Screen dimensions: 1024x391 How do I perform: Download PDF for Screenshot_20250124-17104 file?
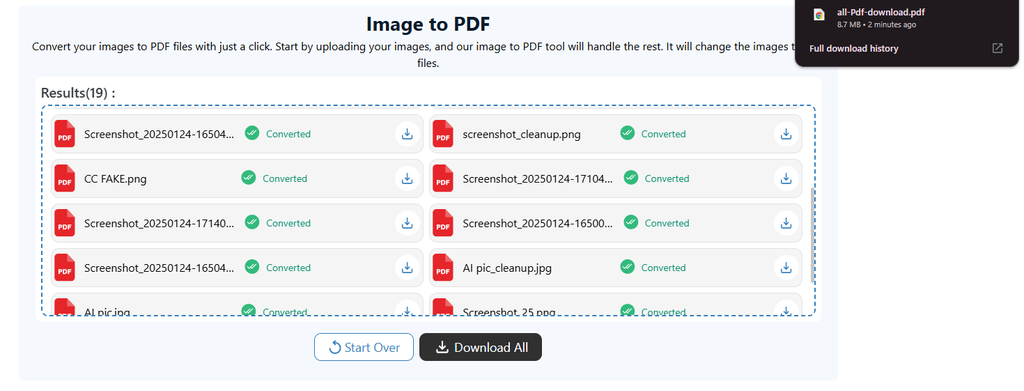(x=786, y=178)
